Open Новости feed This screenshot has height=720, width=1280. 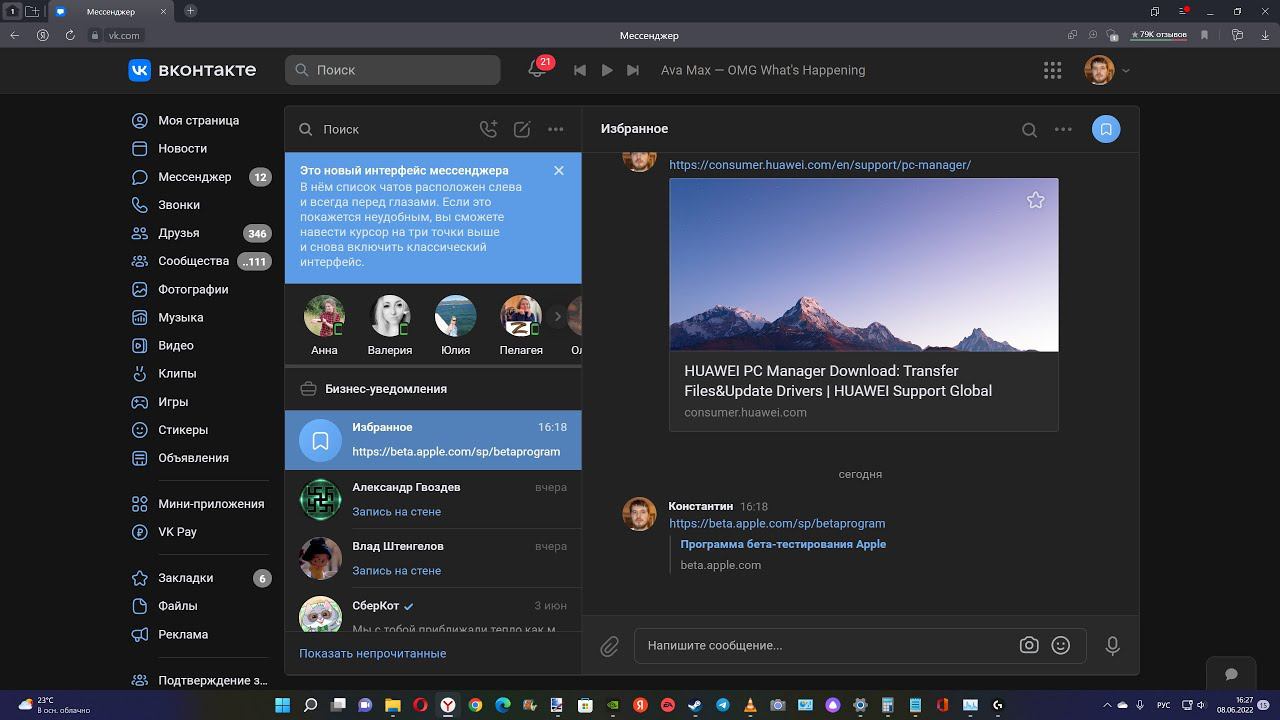tap(182, 148)
